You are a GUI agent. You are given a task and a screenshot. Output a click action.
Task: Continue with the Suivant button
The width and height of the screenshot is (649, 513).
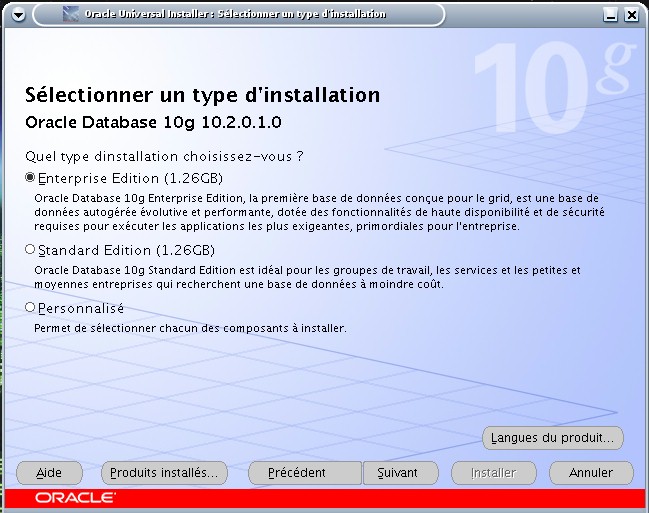tap(401, 472)
